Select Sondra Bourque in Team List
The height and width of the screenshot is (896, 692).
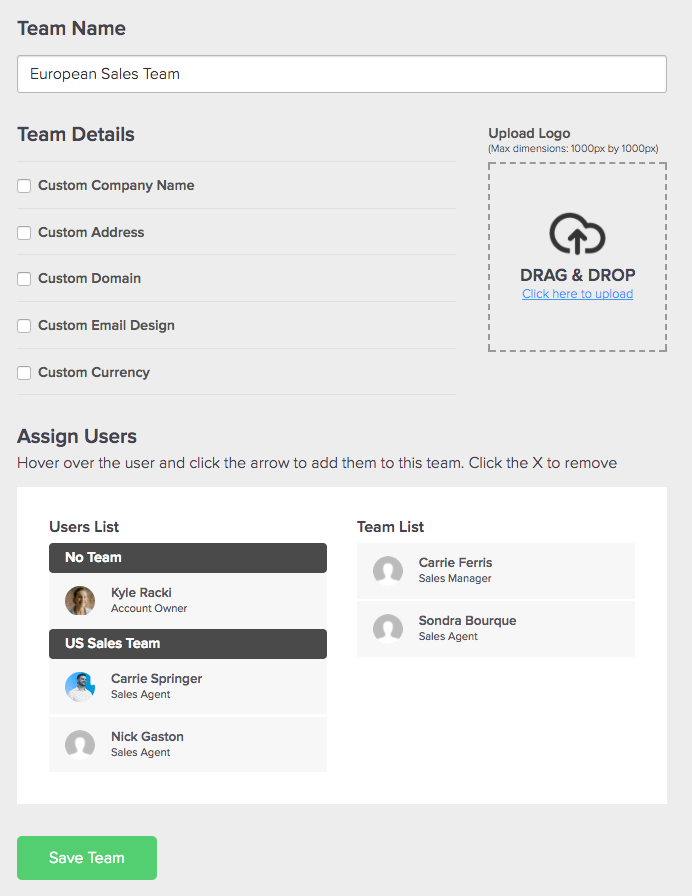pyautogui.click(x=496, y=629)
